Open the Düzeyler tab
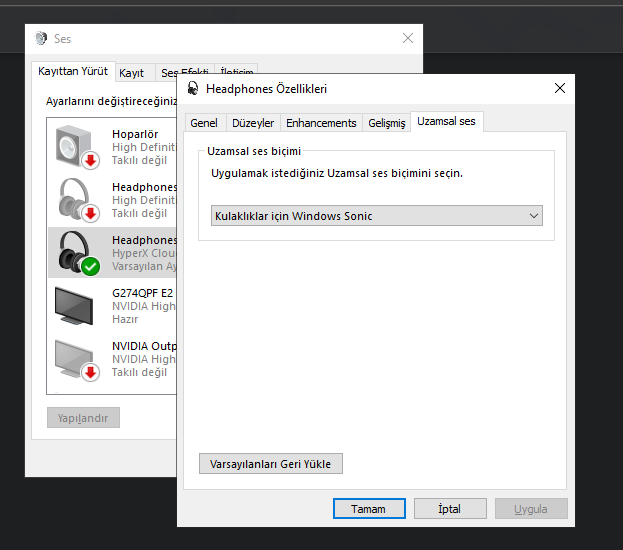Image resolution: width=623 pixels, height=550 pixels. click(x=253, y=123)
